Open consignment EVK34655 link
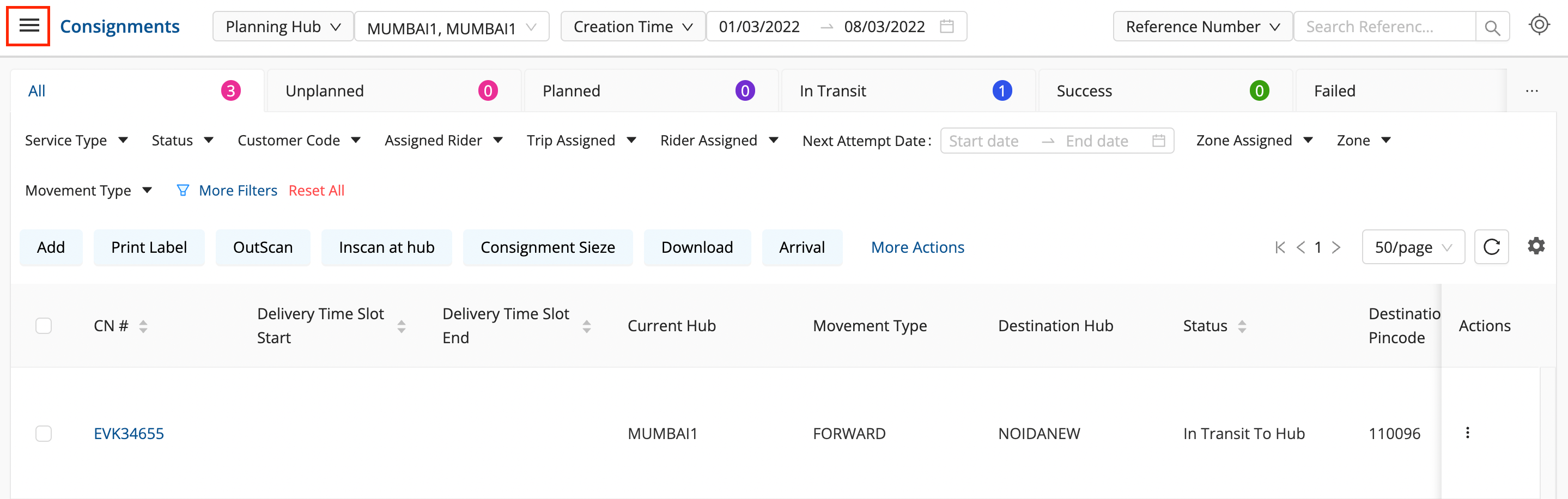This screenshot has height=499, width=1568. coord(129,433)
